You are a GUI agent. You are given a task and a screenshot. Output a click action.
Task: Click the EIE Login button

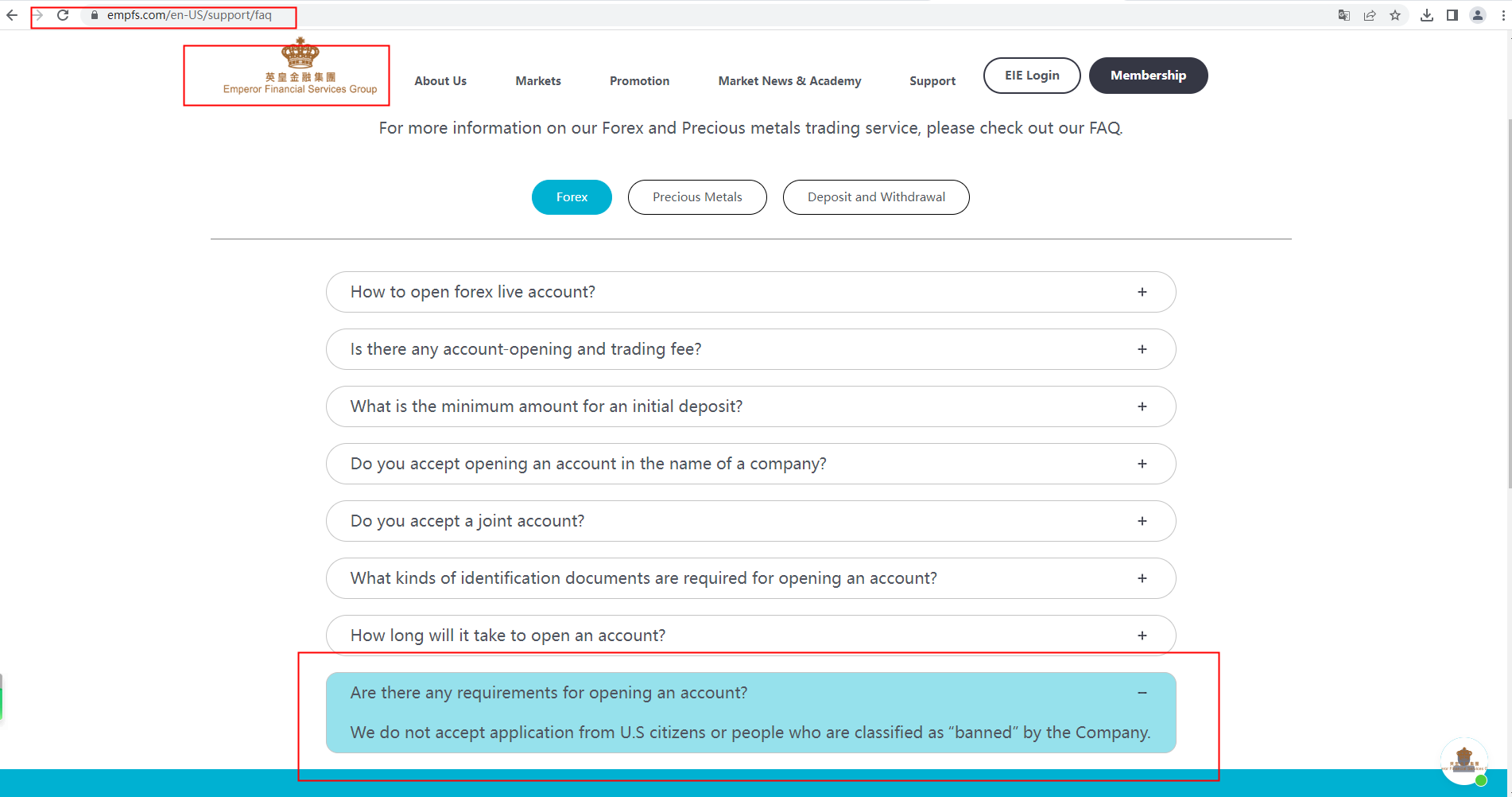1032,76
